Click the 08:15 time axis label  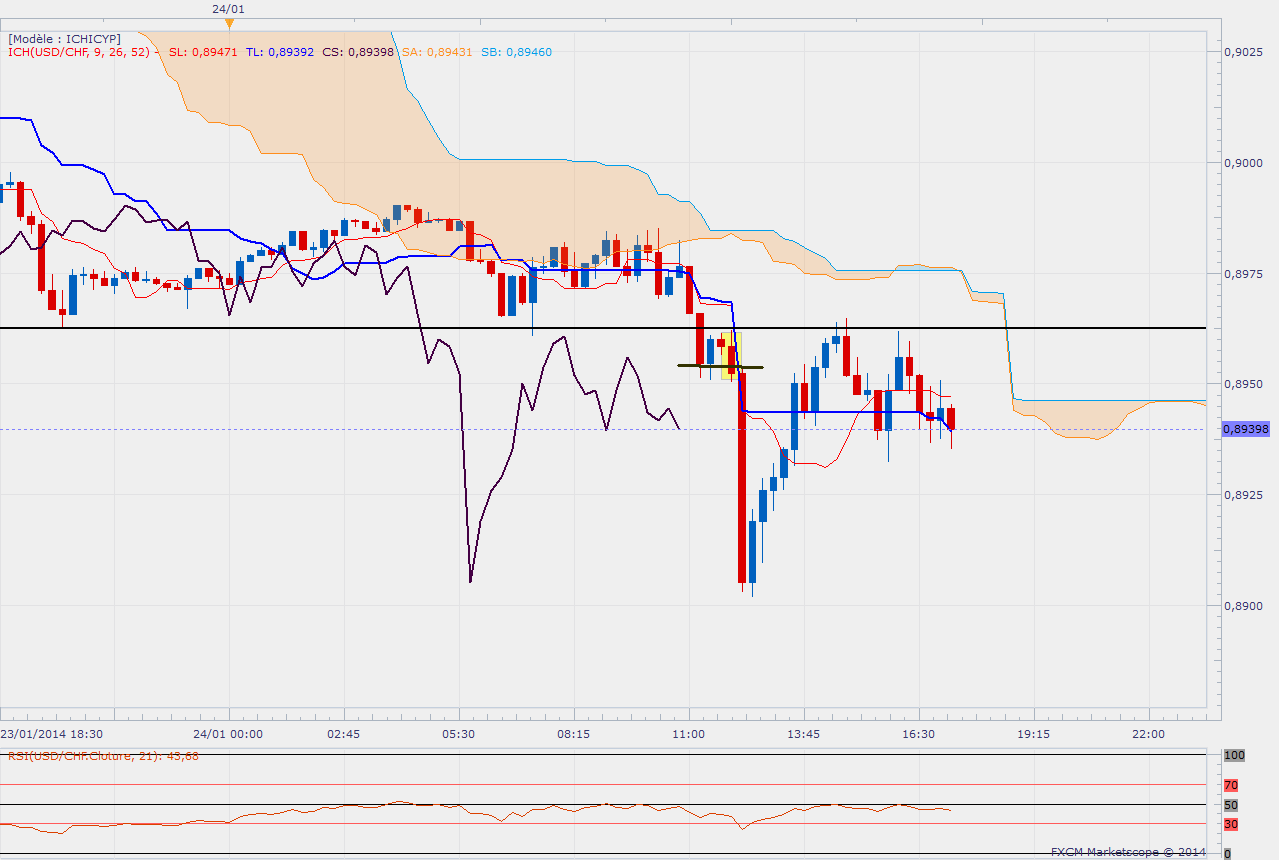574,734
